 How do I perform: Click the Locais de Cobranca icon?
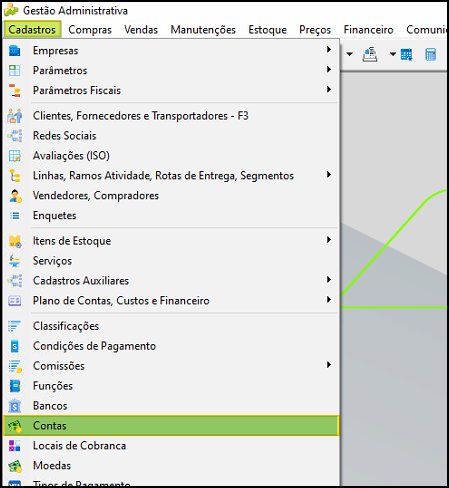15,446
